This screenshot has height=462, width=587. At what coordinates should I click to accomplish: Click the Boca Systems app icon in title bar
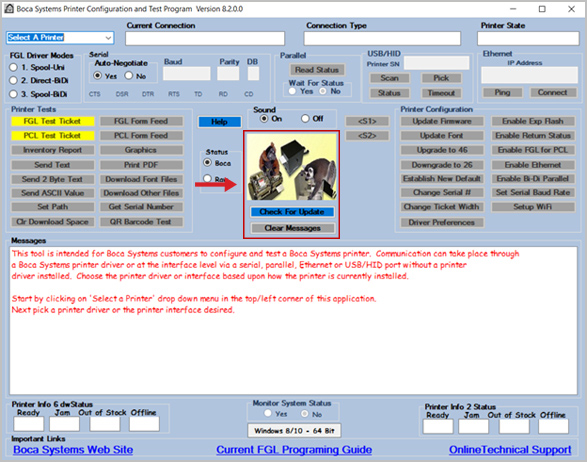click(x=9, y=9)
